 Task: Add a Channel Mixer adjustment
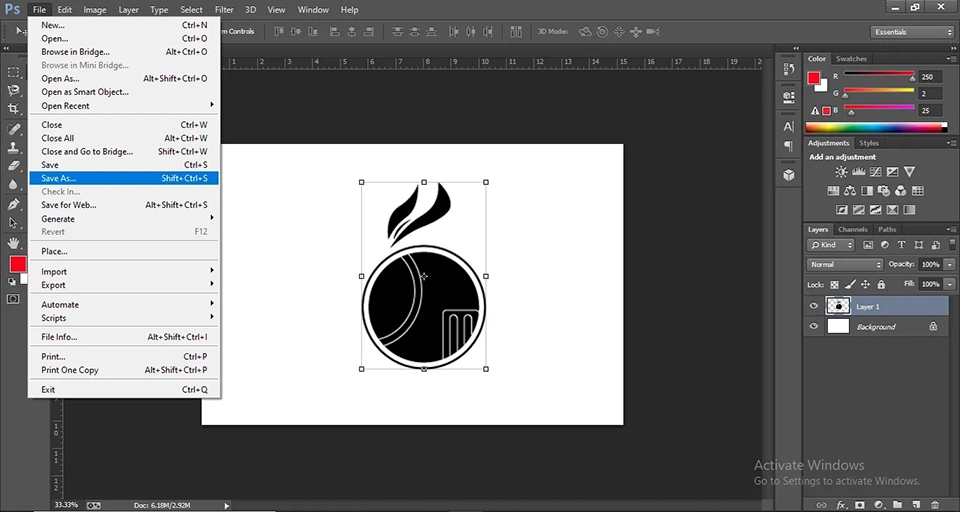tap(900, 190)
